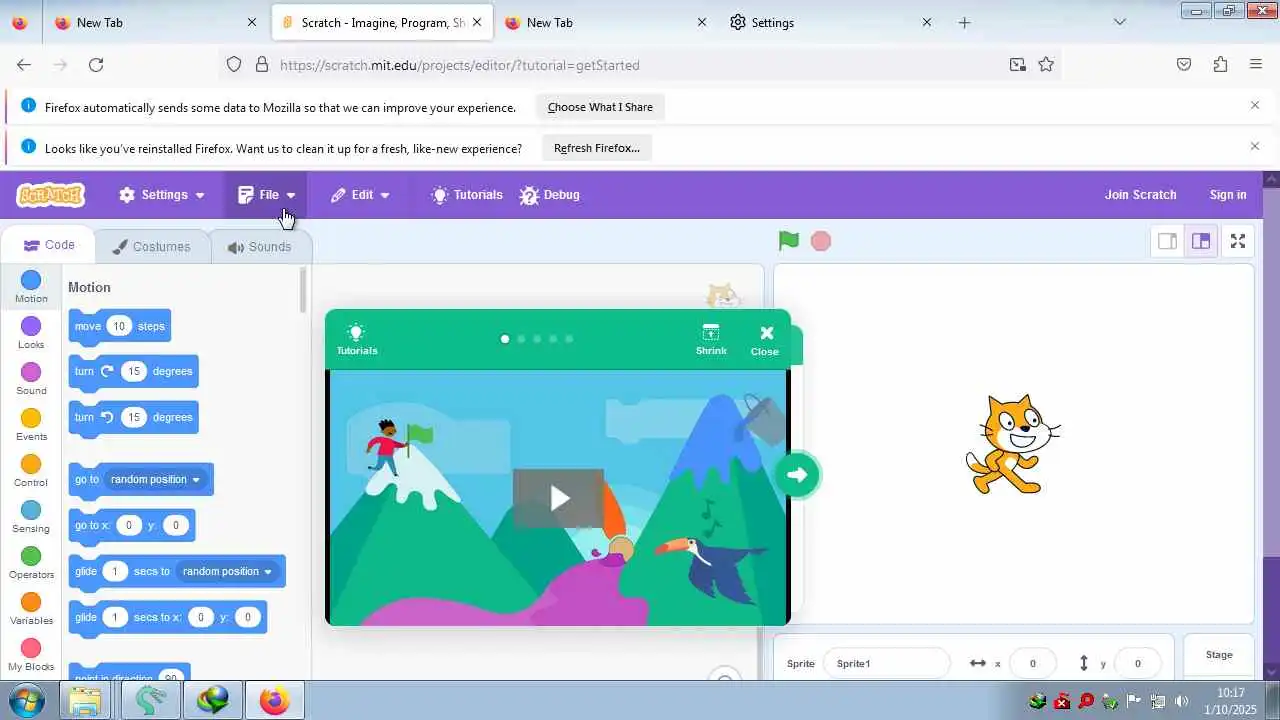List all tabs dropdown arrow
Viewport: 1280px width, 720px height.
[1120, 22]
